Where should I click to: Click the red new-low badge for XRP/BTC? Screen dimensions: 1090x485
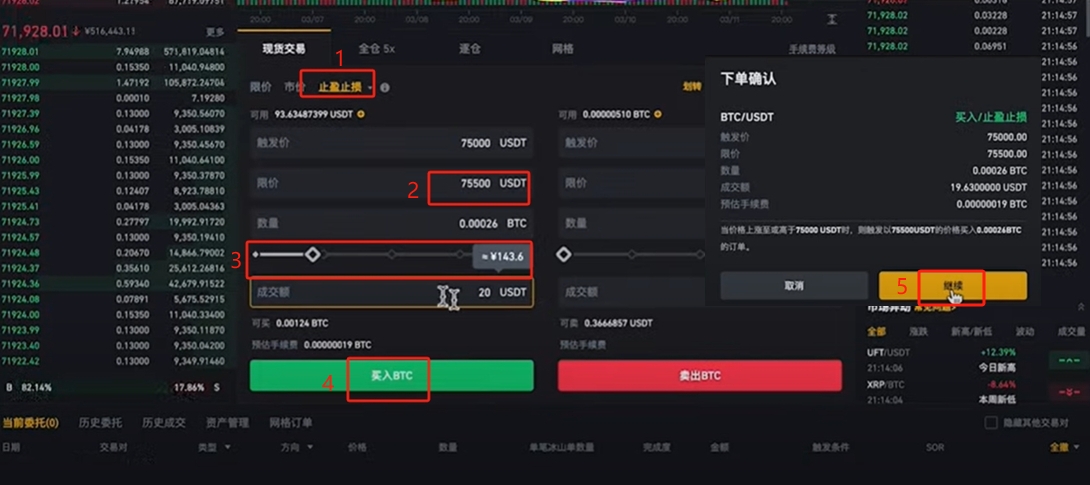(x=1068, y=392)
